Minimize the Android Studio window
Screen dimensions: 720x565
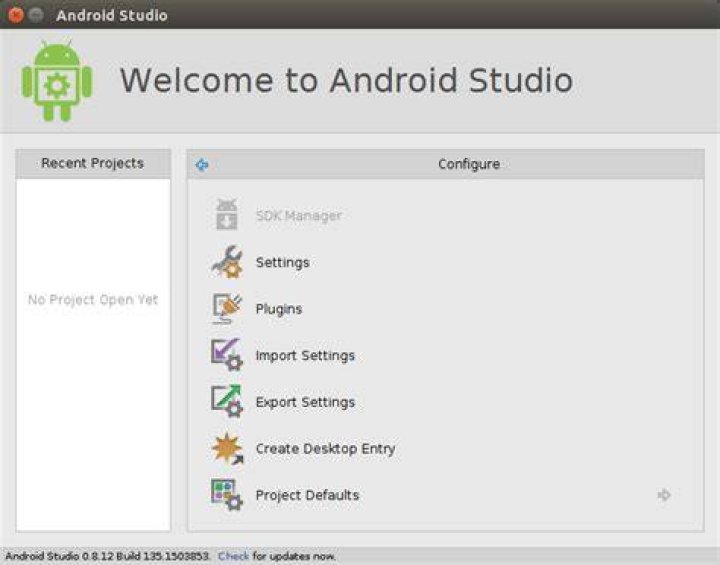pyautogui.click(x=36, y=15)
